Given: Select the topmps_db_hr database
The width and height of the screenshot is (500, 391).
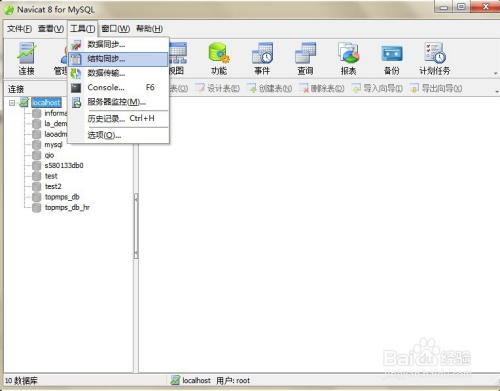Looking at the screenshot, I should [x=67, y=207].
